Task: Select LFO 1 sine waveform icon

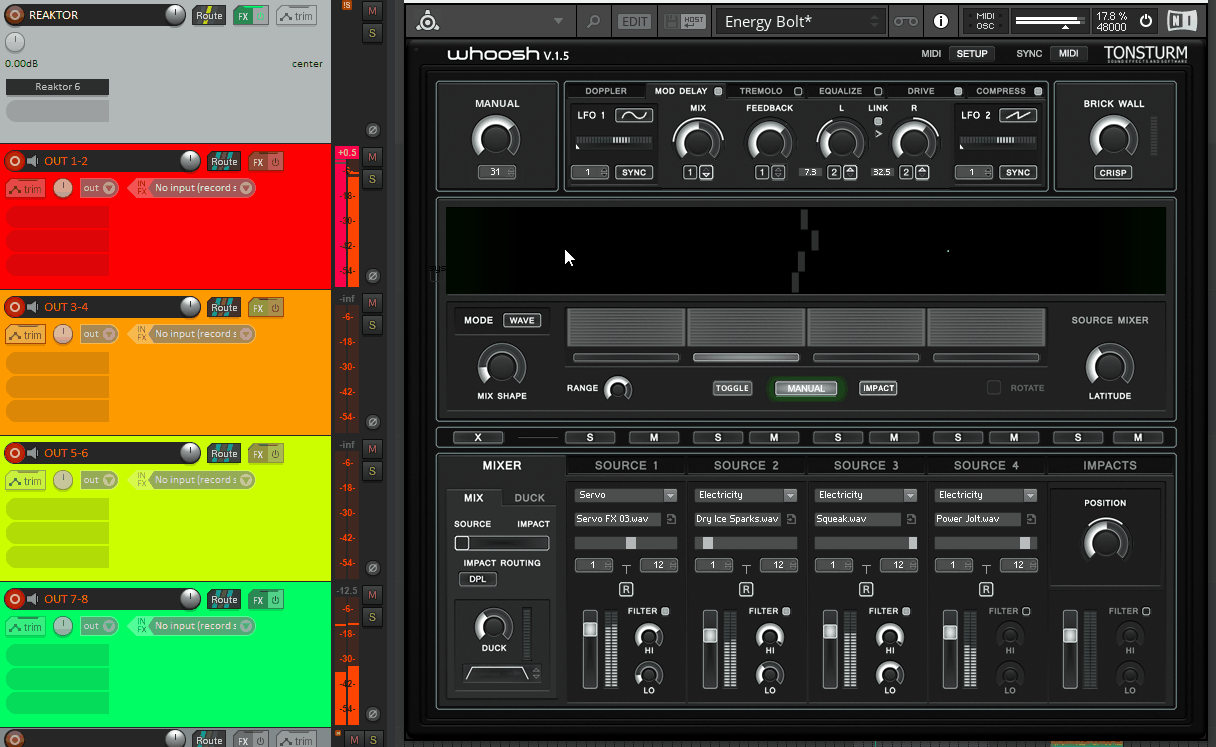Action: coord(634,116)
